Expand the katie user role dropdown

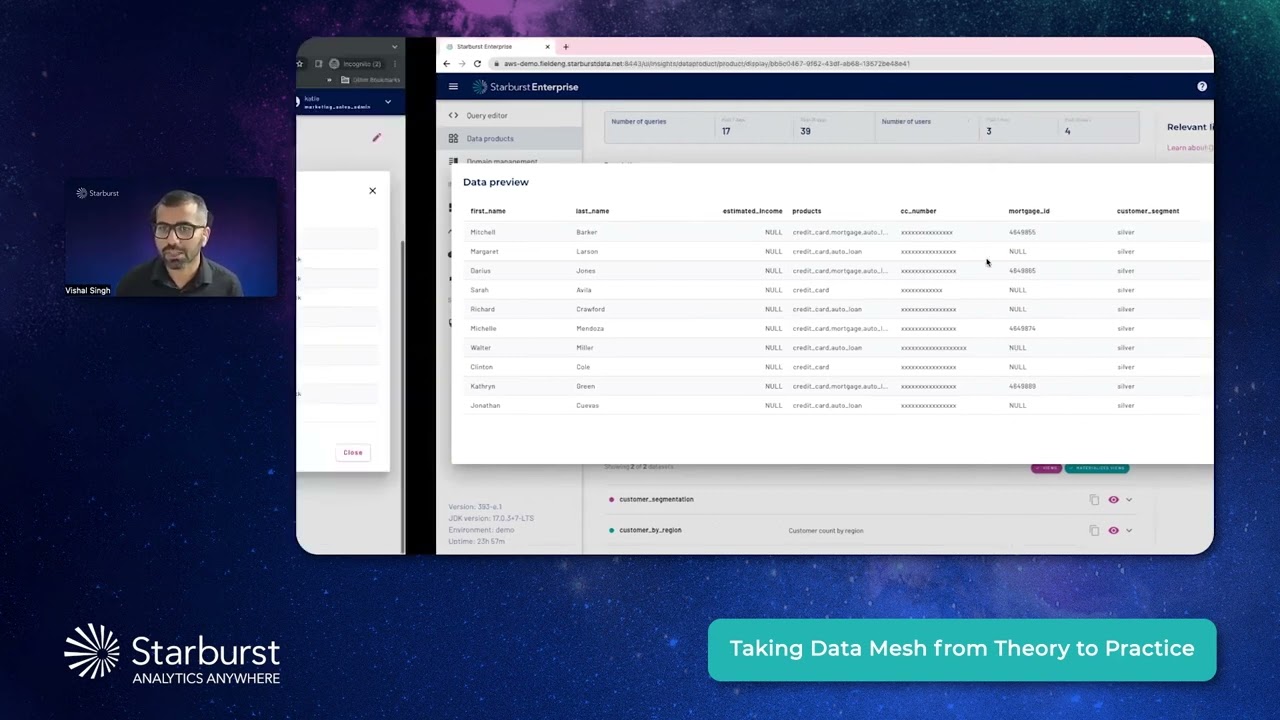[x=388, y=102]
